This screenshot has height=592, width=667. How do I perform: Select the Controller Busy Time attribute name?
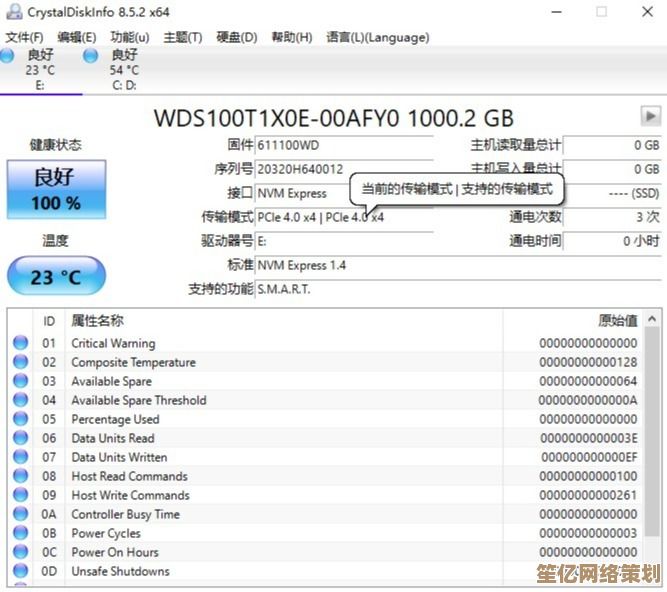click(125, 515)
